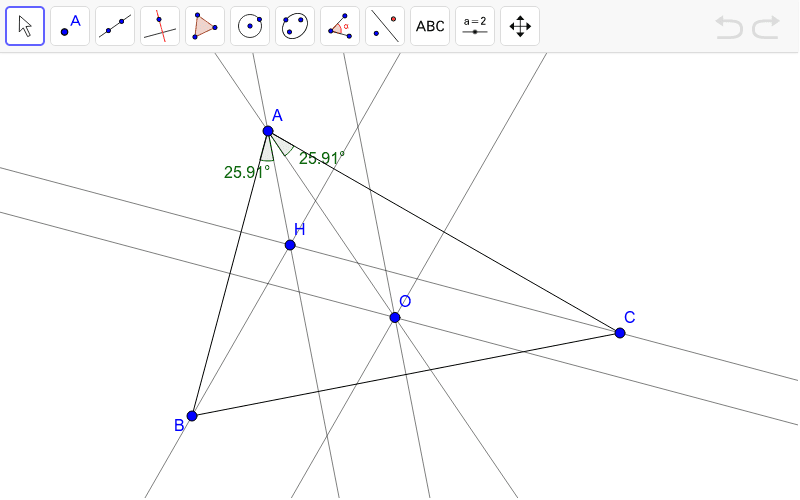
Task: Choose Circle with Center through Point tool
Action: (250, 26)
